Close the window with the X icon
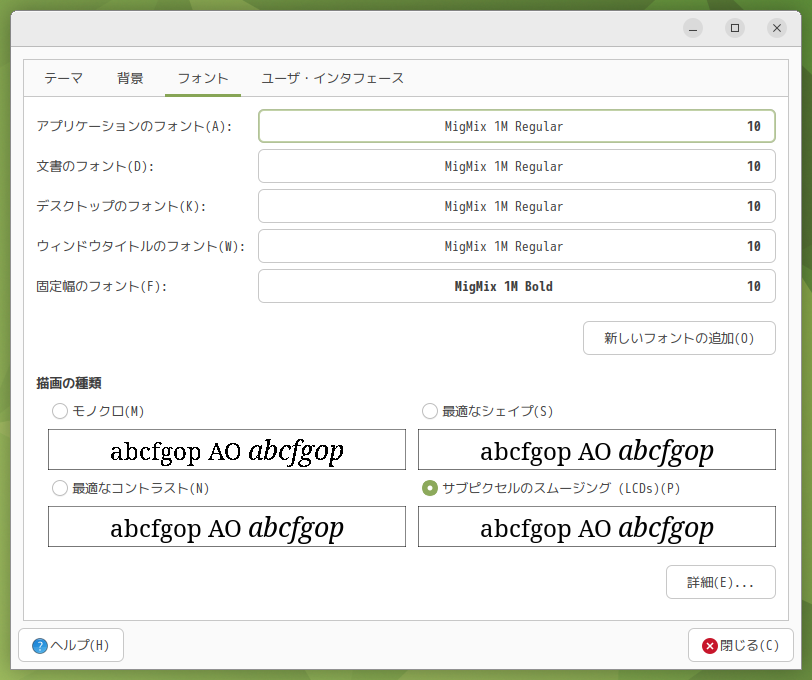 [x=777, y=28]
